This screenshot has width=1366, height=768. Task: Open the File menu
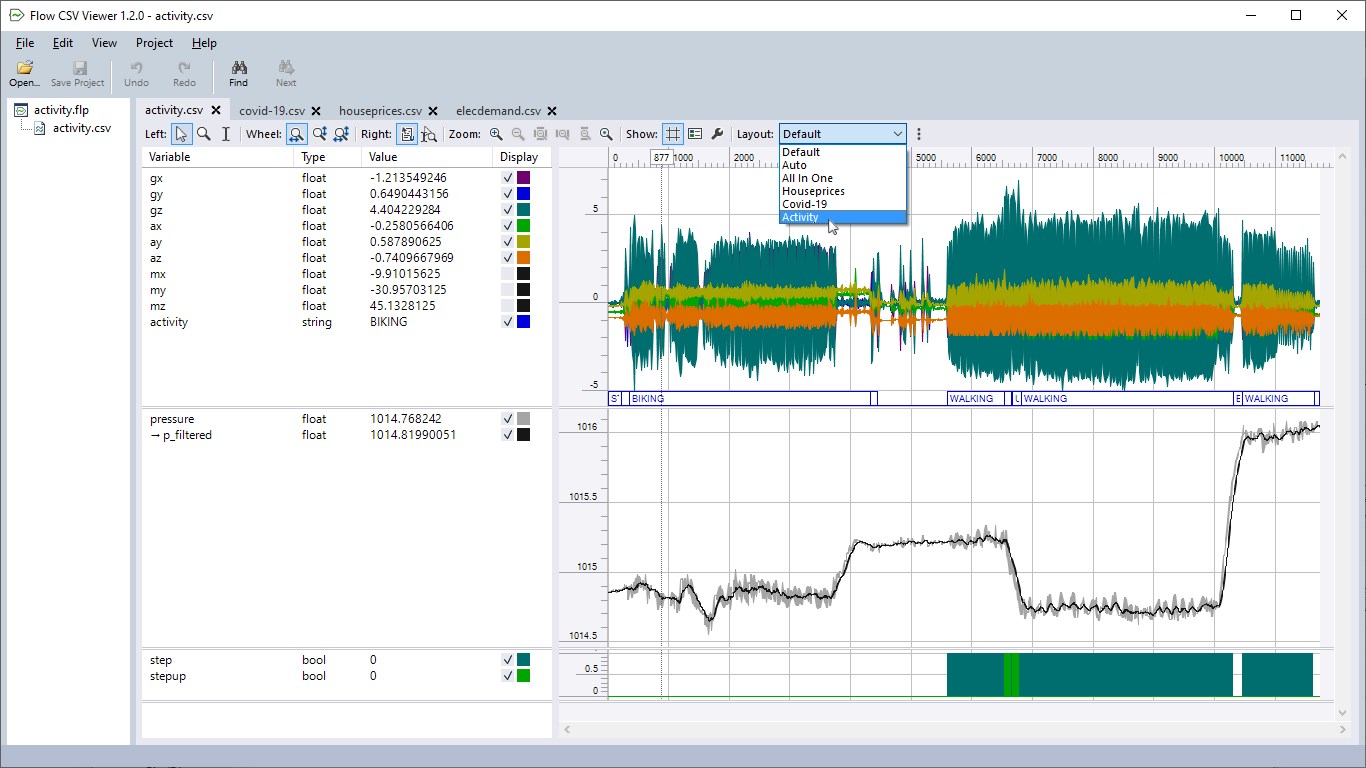coord(25,43)
